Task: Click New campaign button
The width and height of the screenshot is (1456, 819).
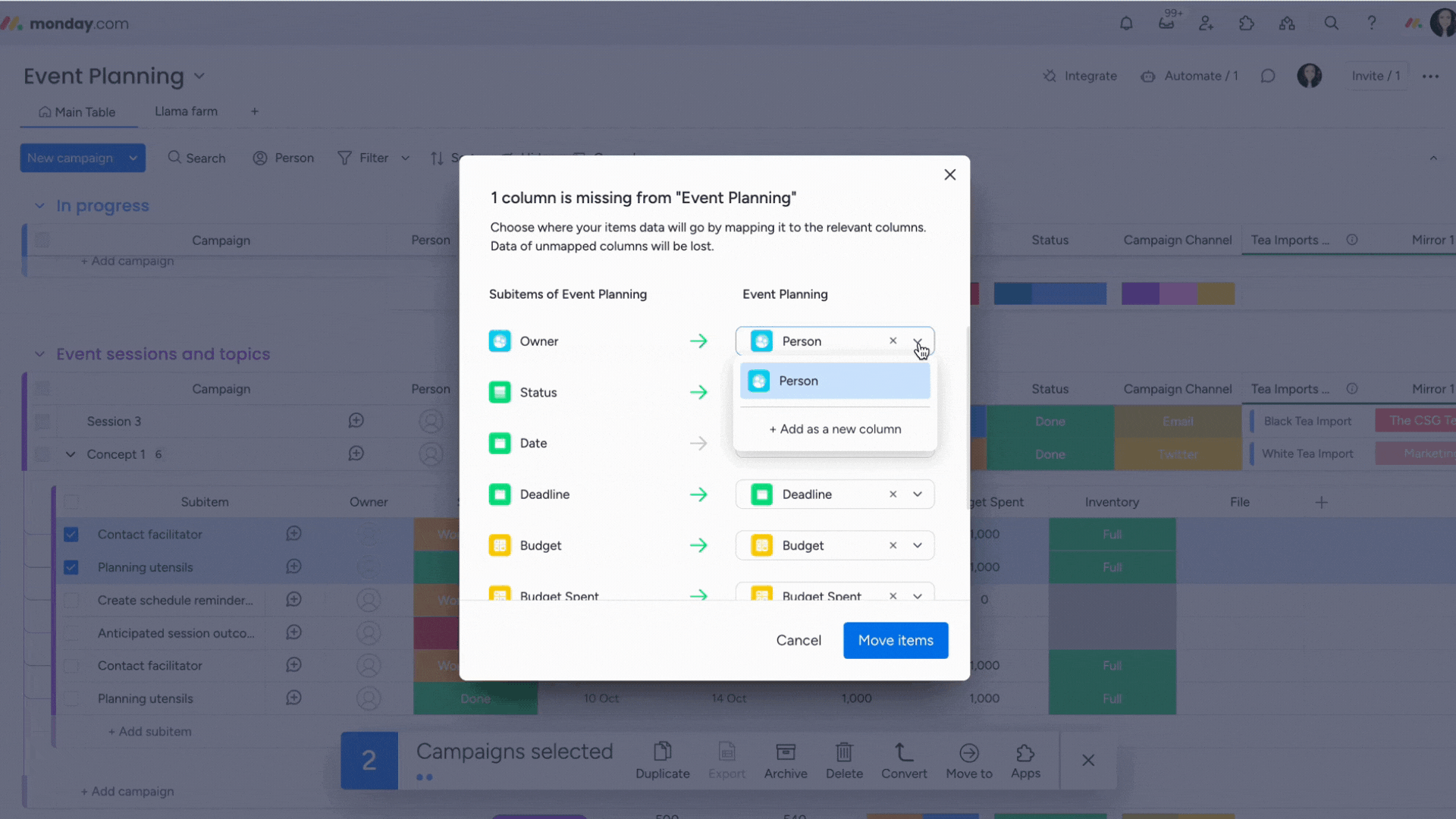Action: point(71,158)
